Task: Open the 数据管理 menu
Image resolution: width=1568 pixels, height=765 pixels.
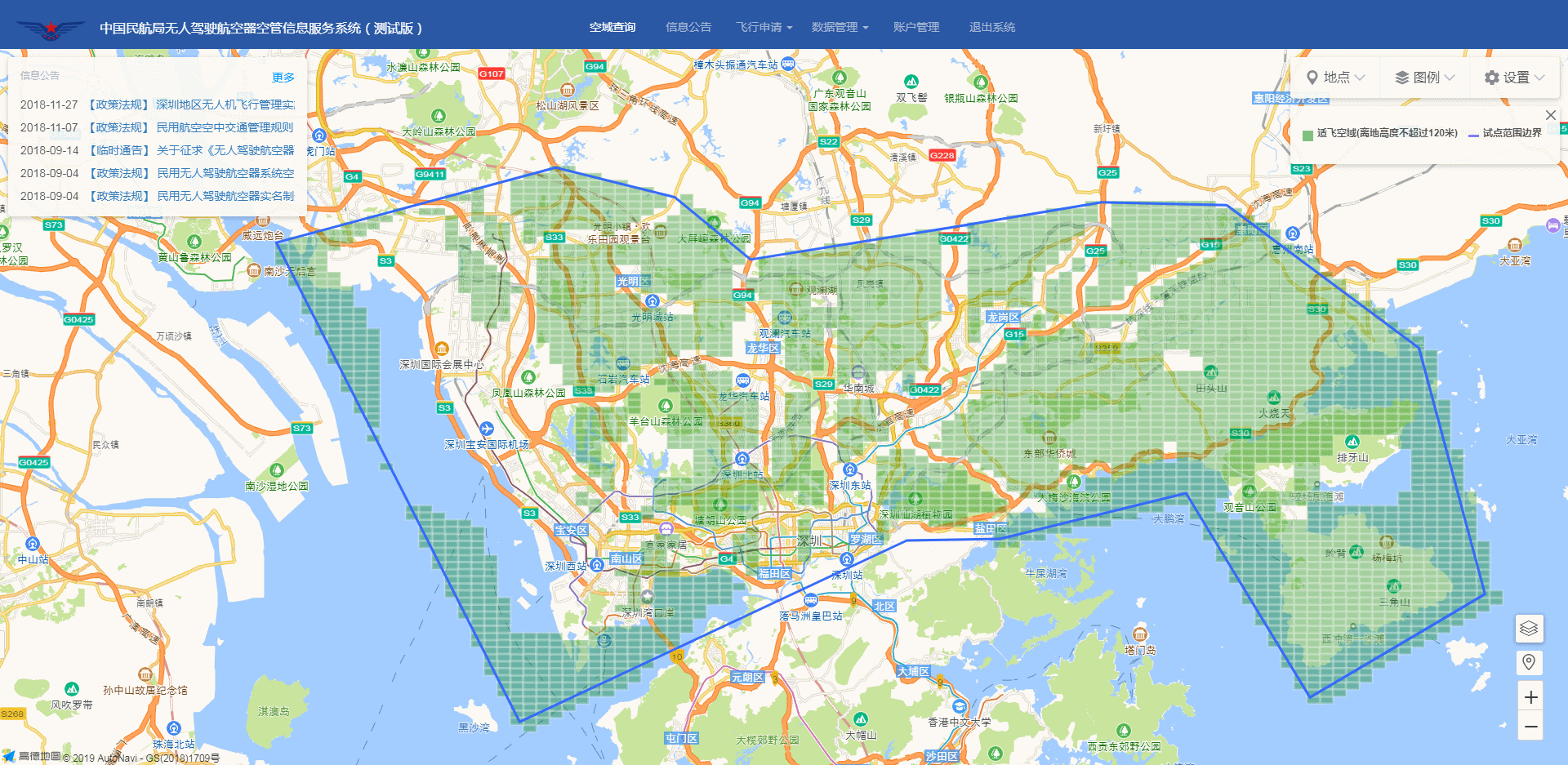Action: [840, 28]
